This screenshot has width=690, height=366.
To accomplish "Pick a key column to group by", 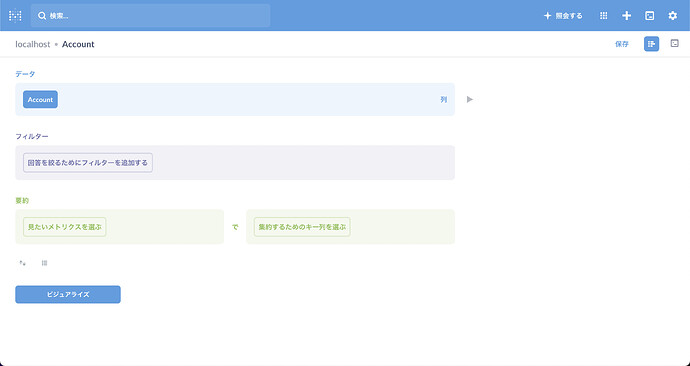I will [x=302, y=227].
